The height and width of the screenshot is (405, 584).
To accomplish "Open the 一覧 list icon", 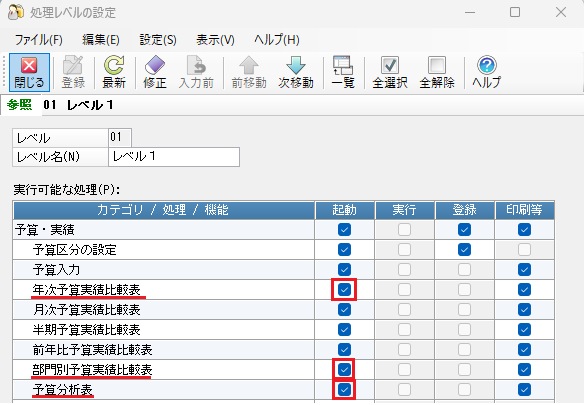I will [x=343, y=65].
